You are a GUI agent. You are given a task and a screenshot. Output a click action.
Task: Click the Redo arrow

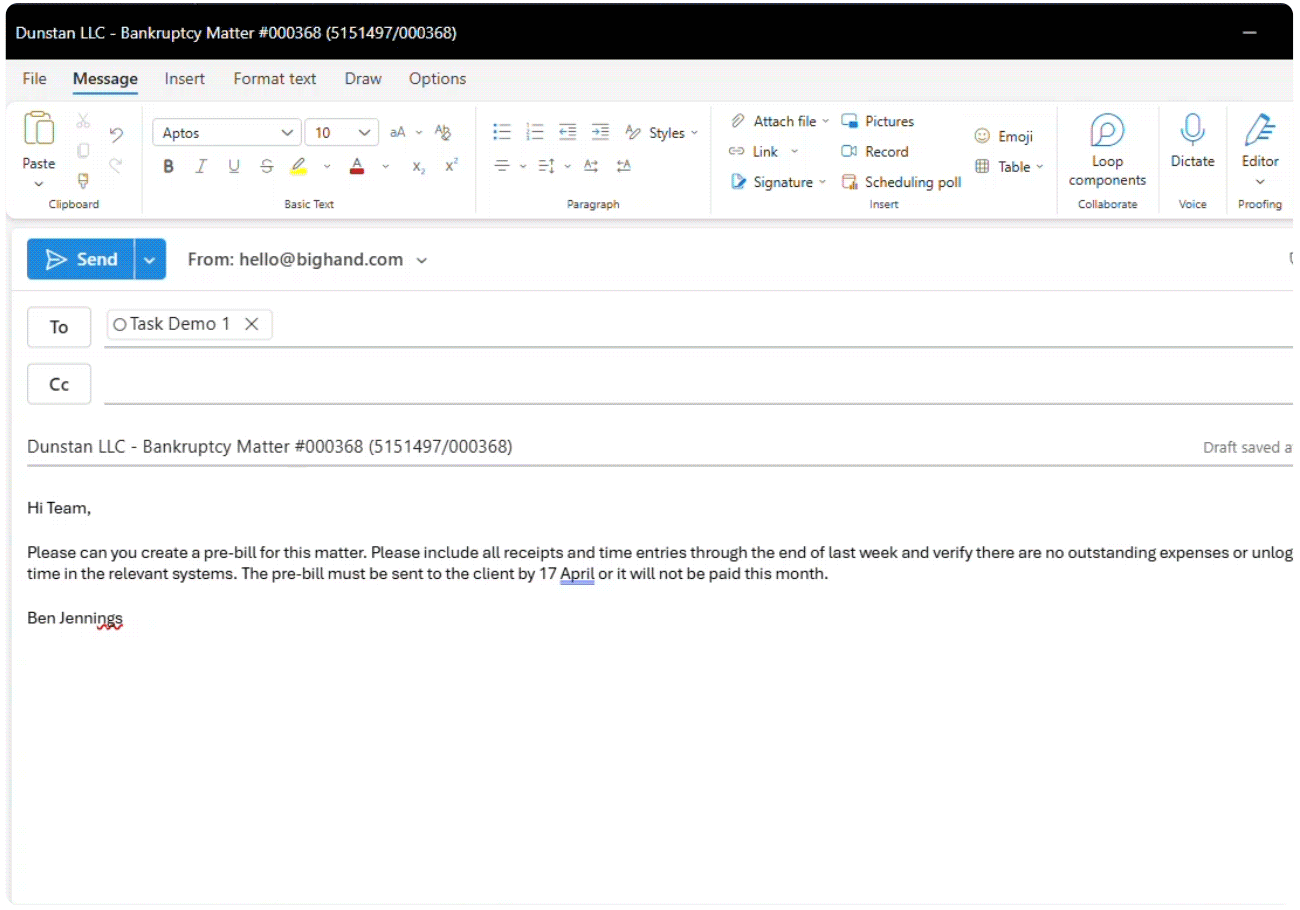point(116,166)
